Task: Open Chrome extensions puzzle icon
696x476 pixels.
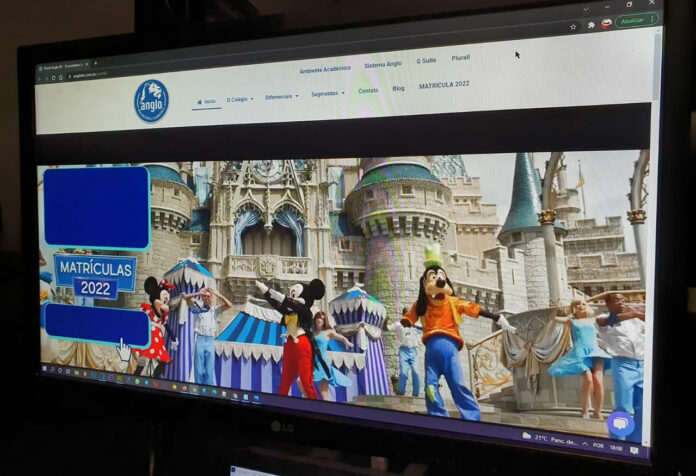Action: click(x=591, y=25)
